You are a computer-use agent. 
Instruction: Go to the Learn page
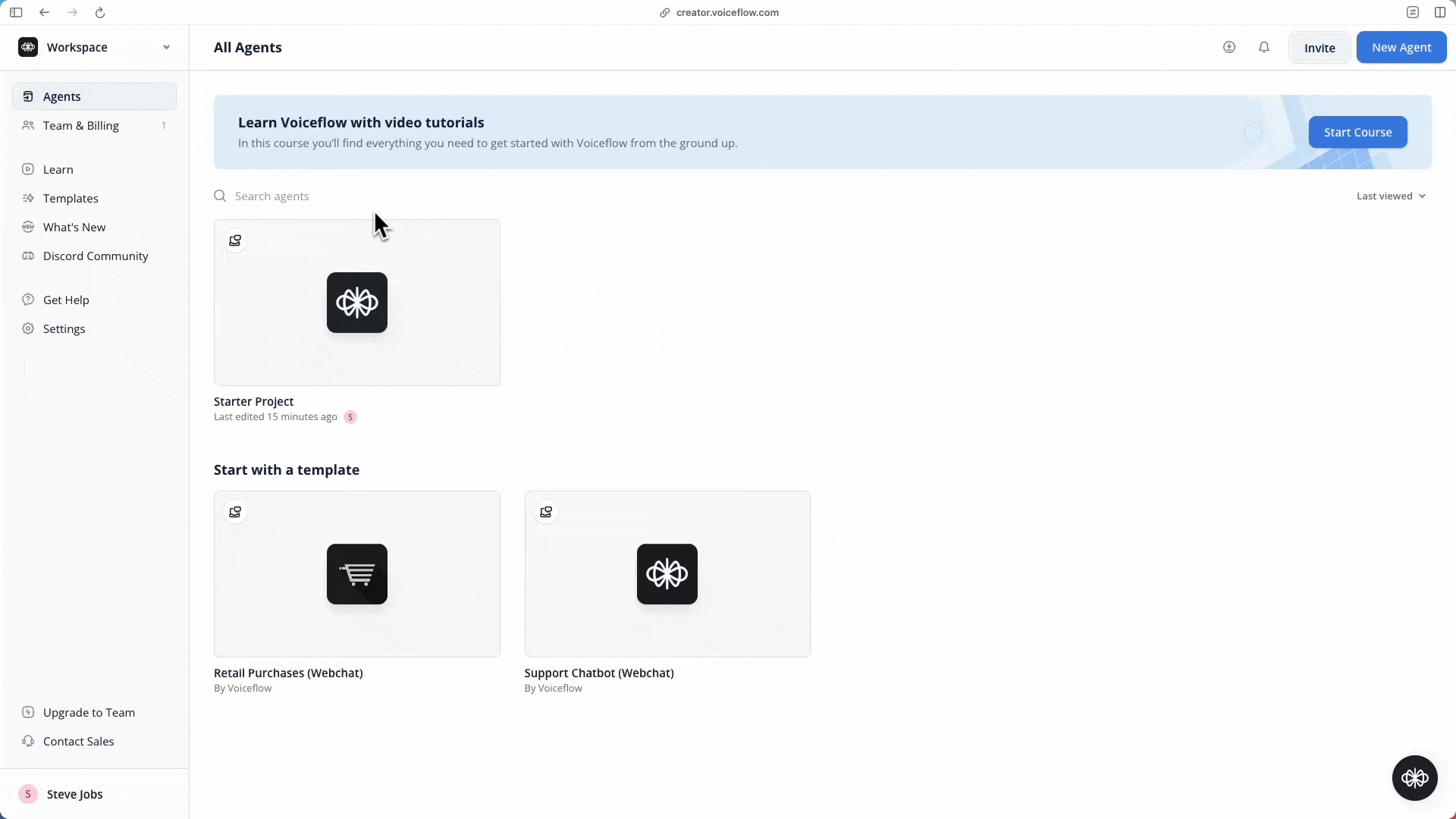[x=95, y=169]
